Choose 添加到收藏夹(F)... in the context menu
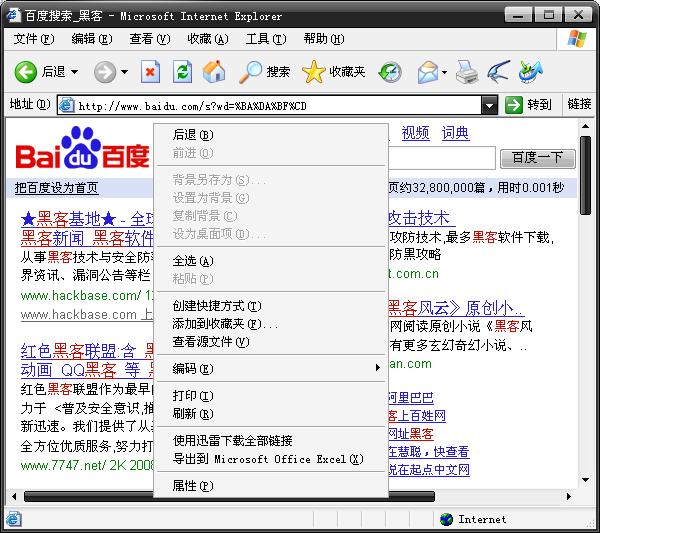 pos(271,324)
